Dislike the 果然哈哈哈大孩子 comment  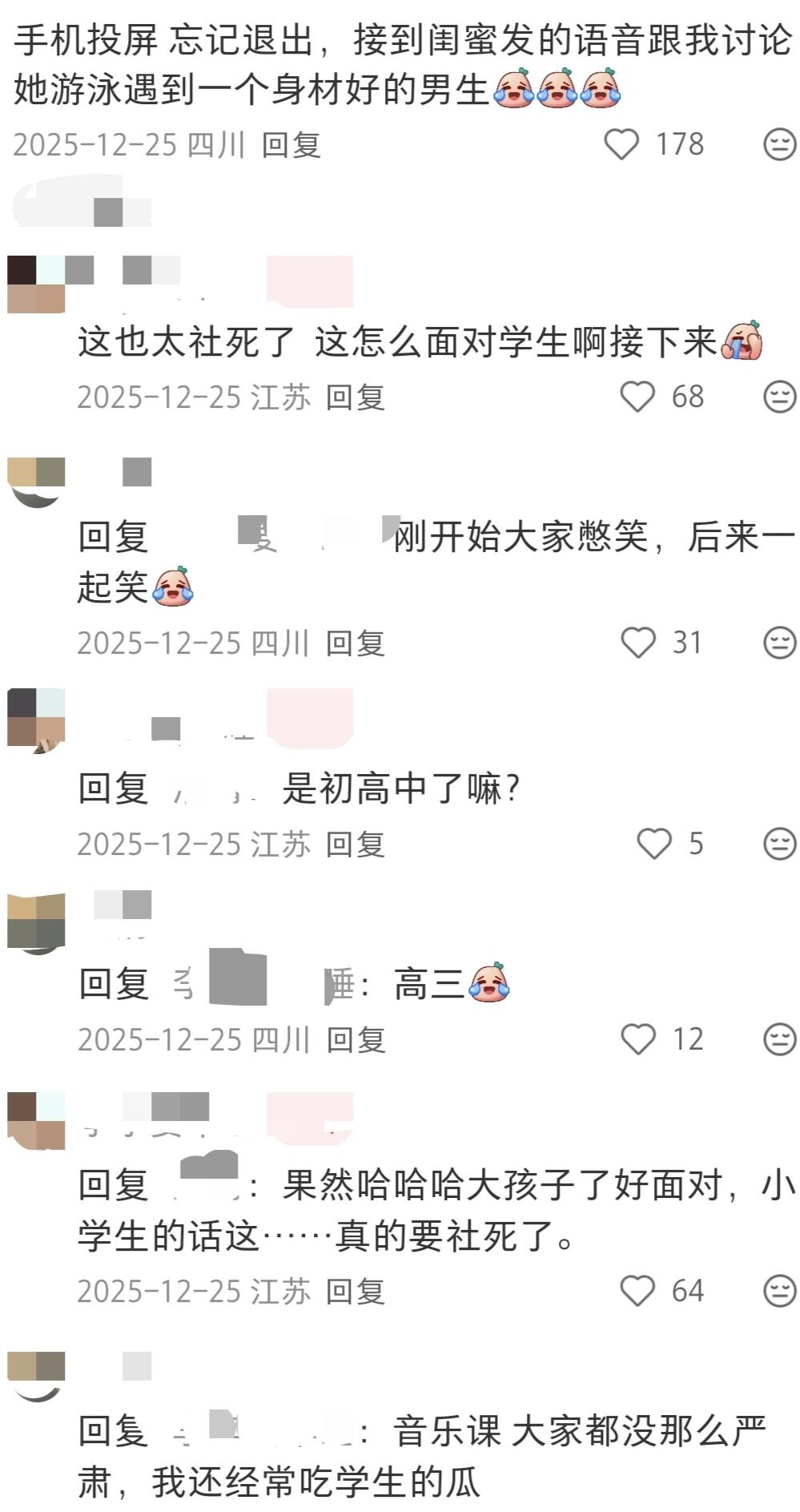point(779,1291)
